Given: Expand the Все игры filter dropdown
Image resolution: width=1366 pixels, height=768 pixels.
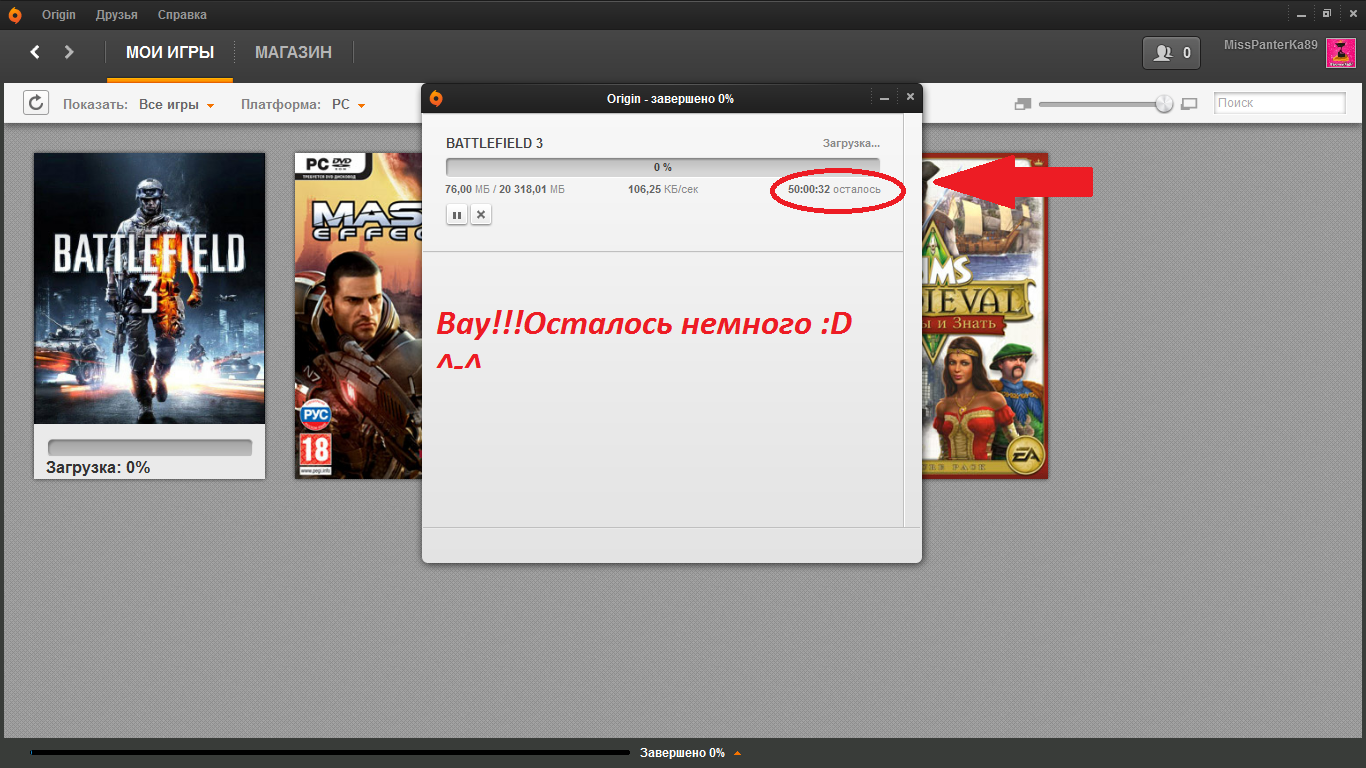Looking at the screenshot, I should tap(177, 104).
